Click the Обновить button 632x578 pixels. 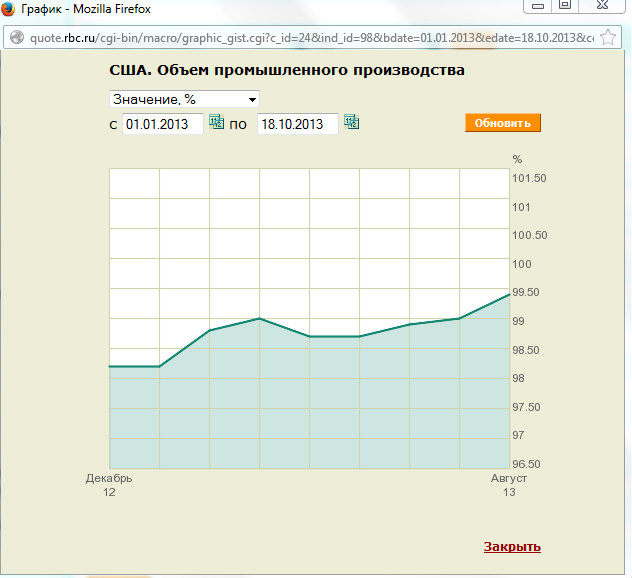[x=503, y=123]
